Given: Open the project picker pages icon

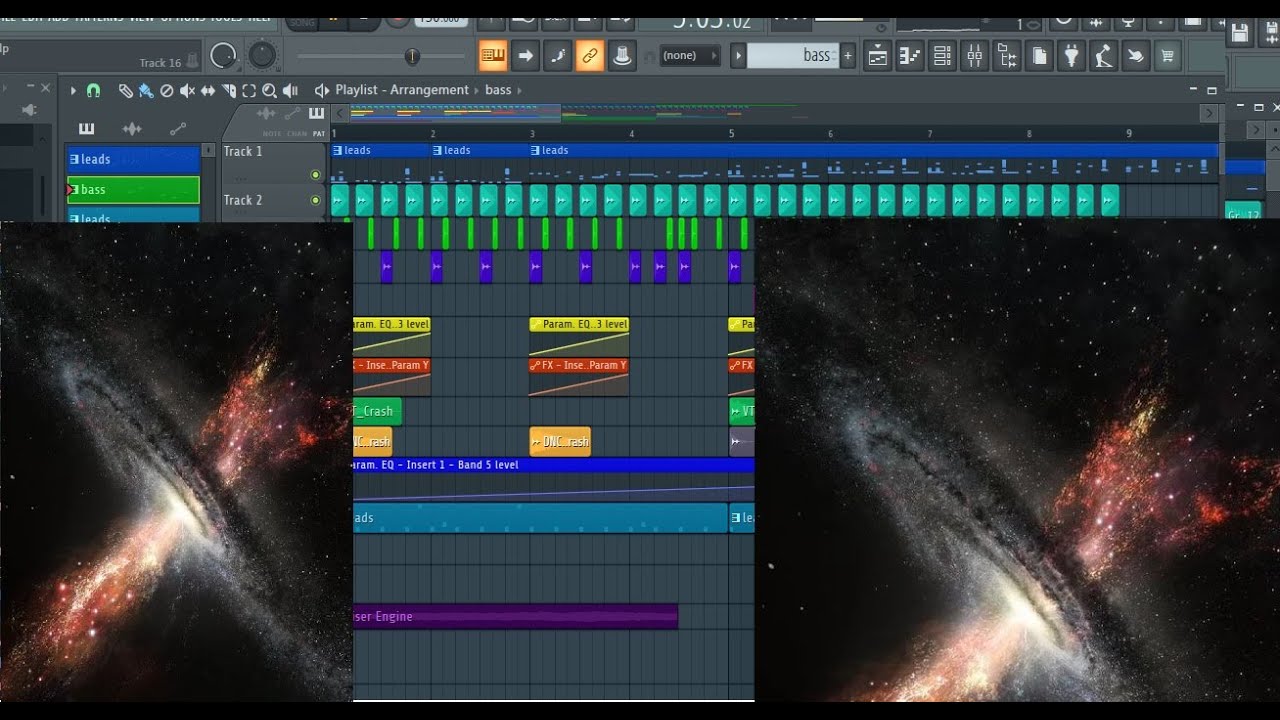Looking at the screenshot, I should (x=1039, y=56).
